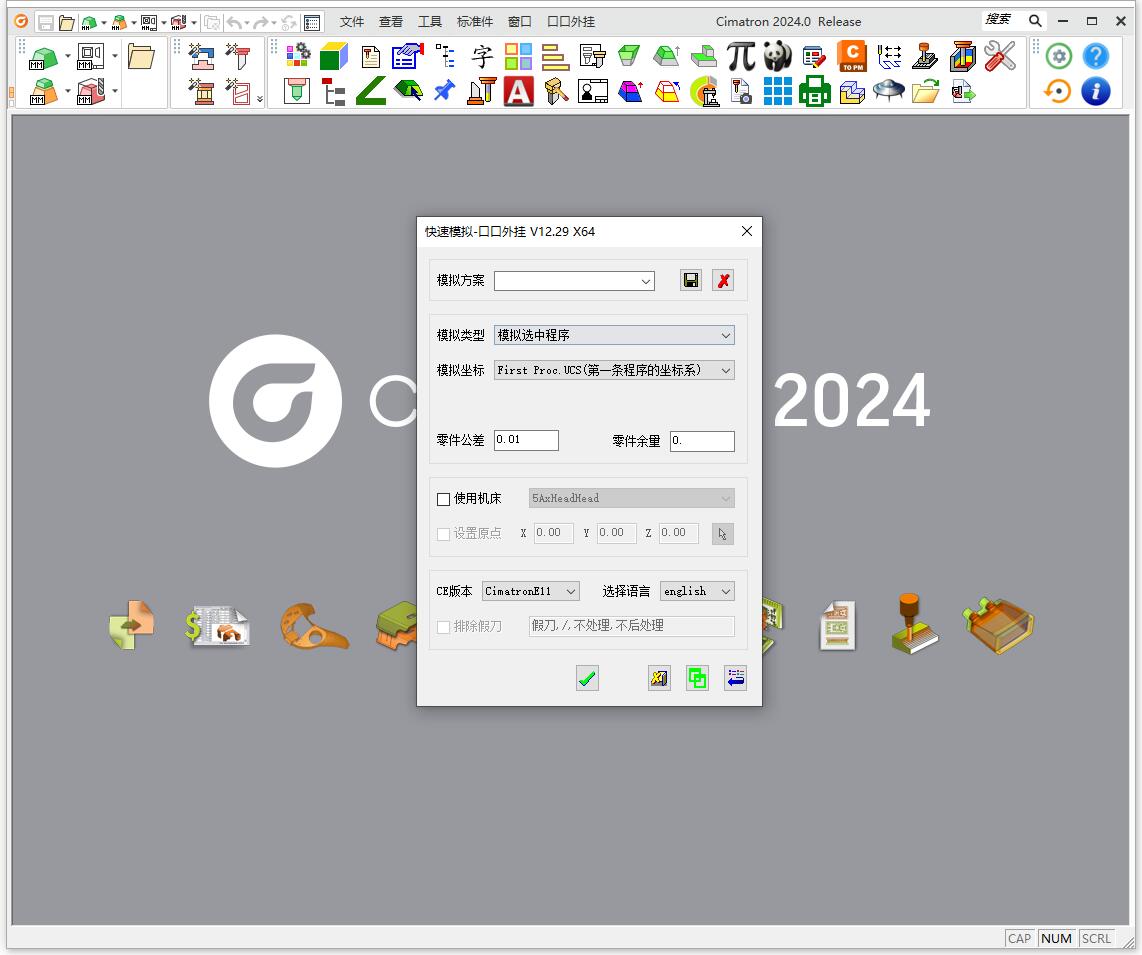Click the blue arrow list button in dialog
This screenshot has height=955, width=1142.
pyautogui.click(x=735, y=679)
